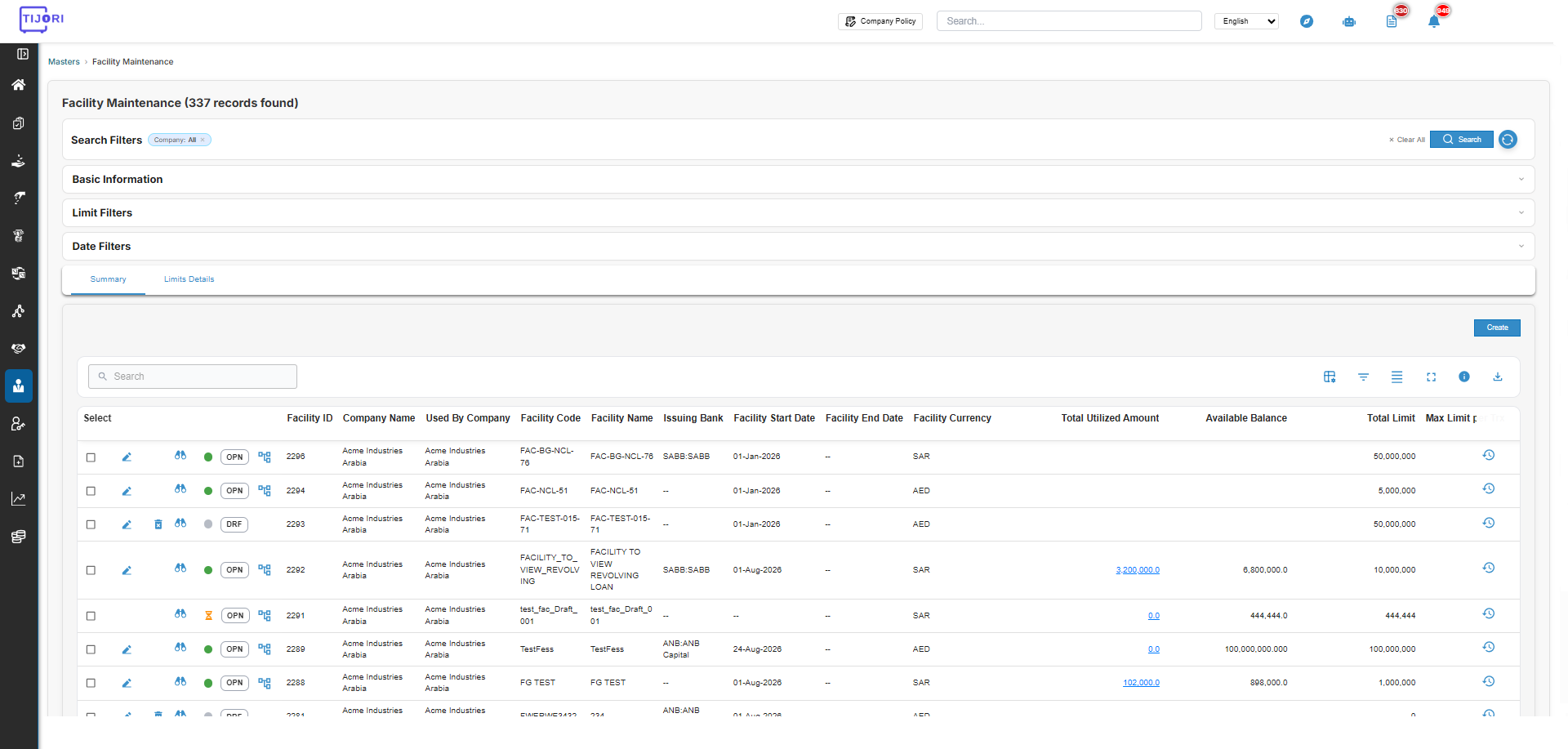Open hierarchy icon for facility 2289
This screenshot has width=1568, height=749.
265,649
